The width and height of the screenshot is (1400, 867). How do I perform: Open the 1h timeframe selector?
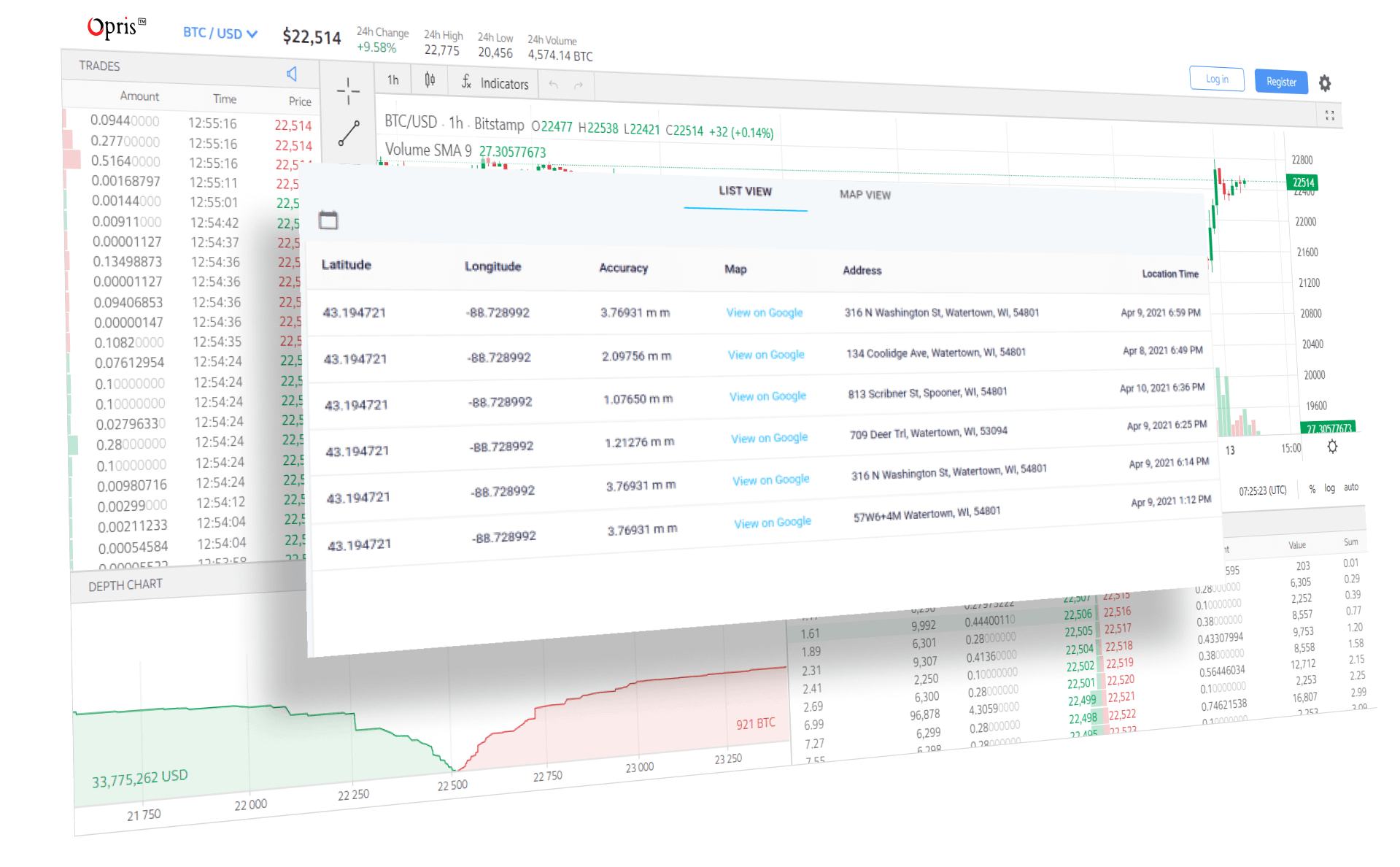(392, 80)
